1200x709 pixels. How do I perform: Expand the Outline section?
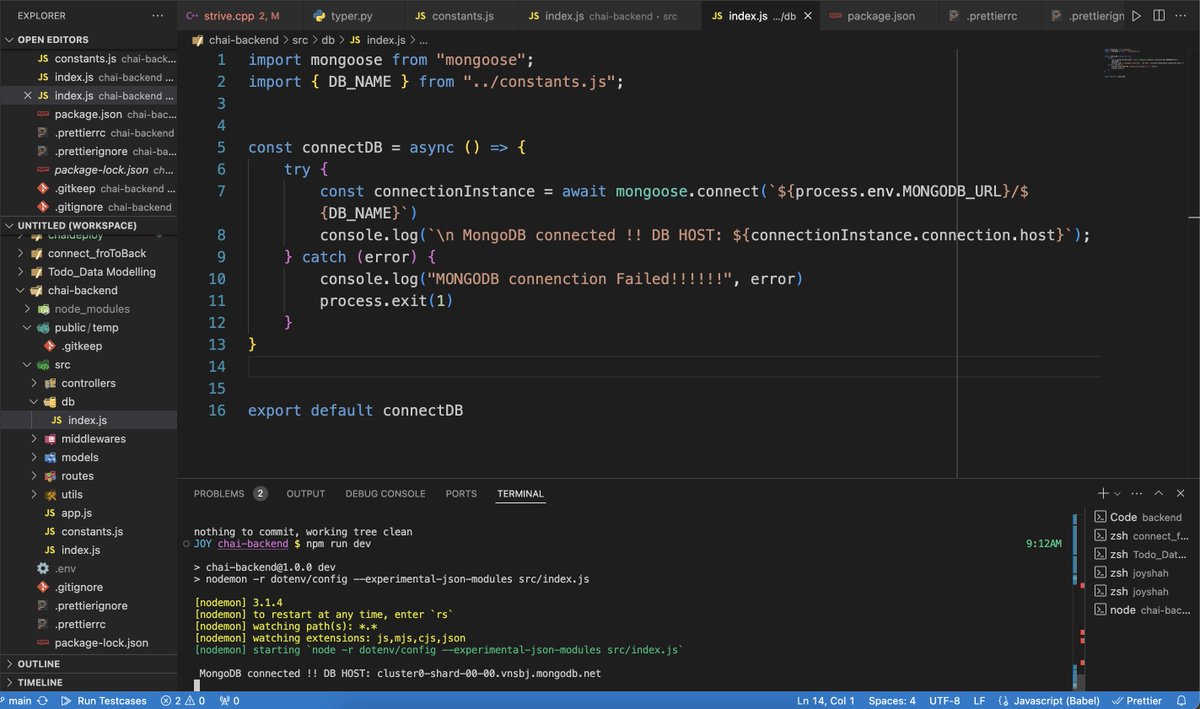(x=88, y=664)
